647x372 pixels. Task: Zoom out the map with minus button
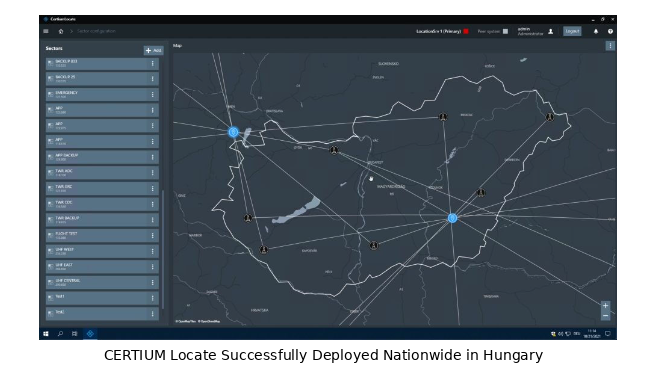605,315
